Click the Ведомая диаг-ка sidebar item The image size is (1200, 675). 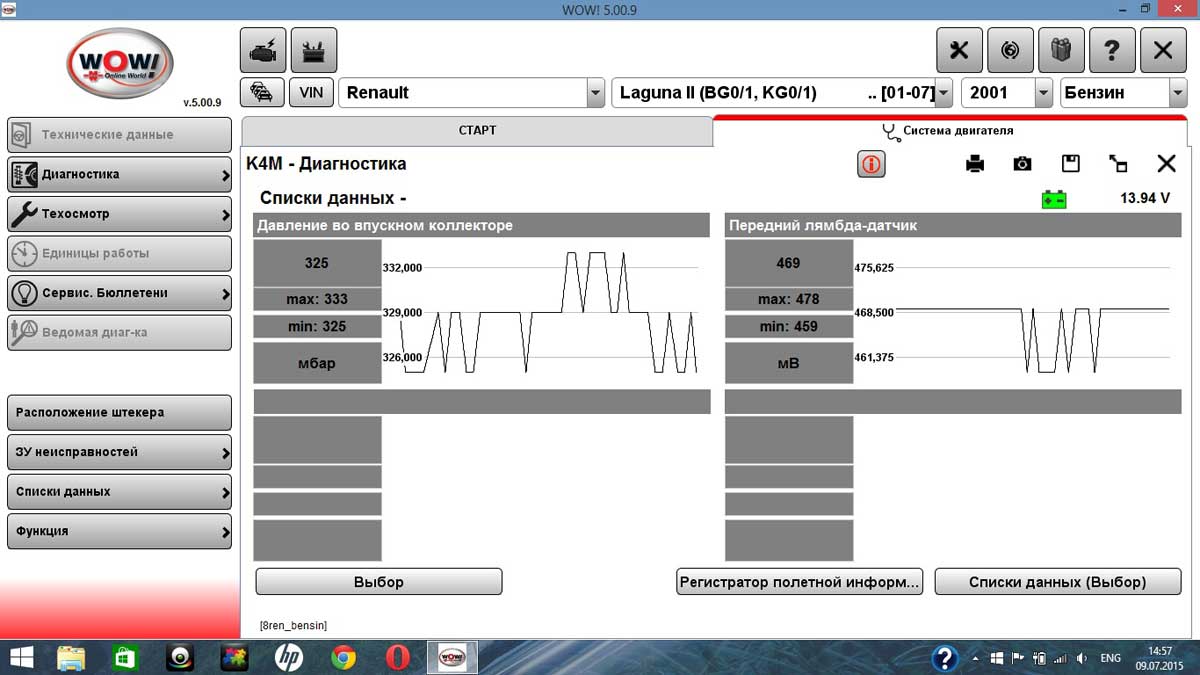(x=119, y=332)
